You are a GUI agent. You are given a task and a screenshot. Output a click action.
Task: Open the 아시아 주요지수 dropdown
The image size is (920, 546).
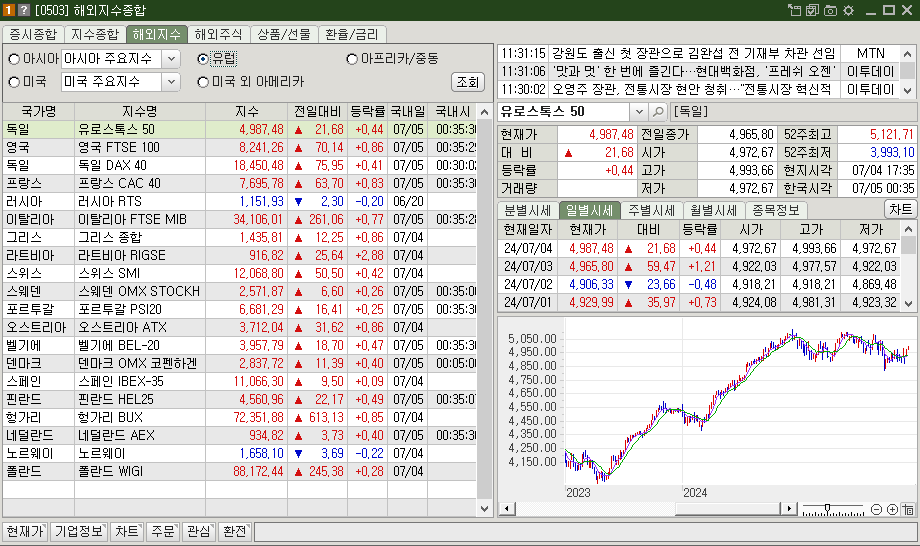pyautogui.click(x=171, y=59)
